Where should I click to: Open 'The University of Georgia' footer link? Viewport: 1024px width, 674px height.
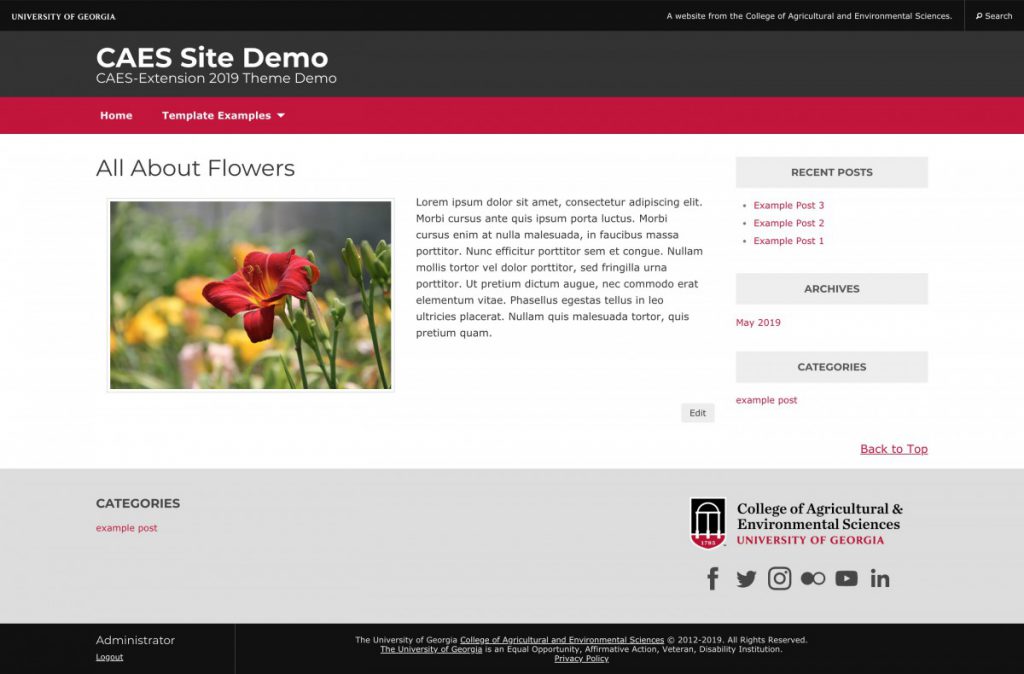click(431, 649)
